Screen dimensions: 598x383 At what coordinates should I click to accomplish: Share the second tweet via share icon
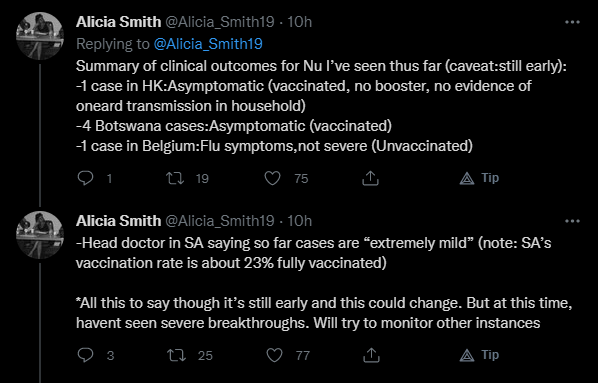pos(371,355)
